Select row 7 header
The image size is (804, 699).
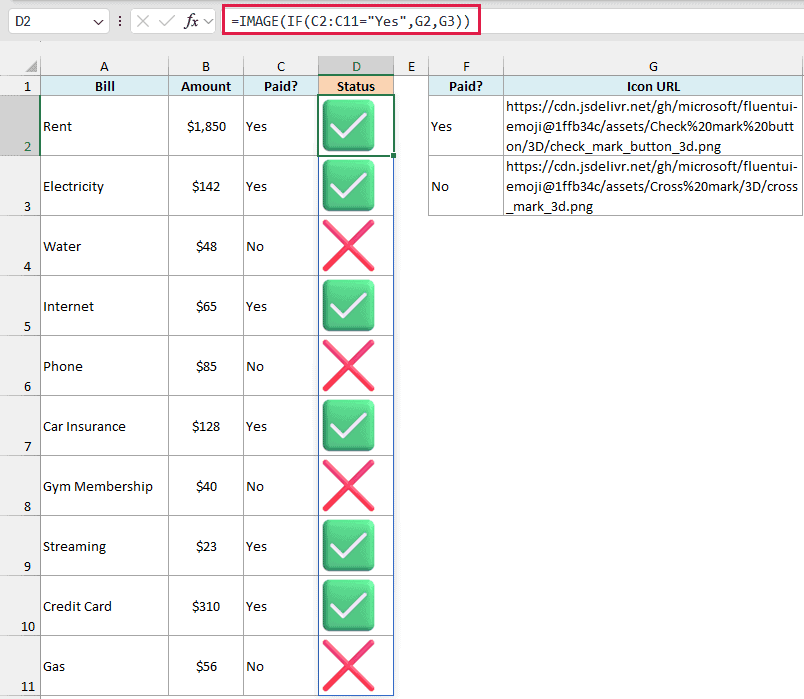pos(20,426)
